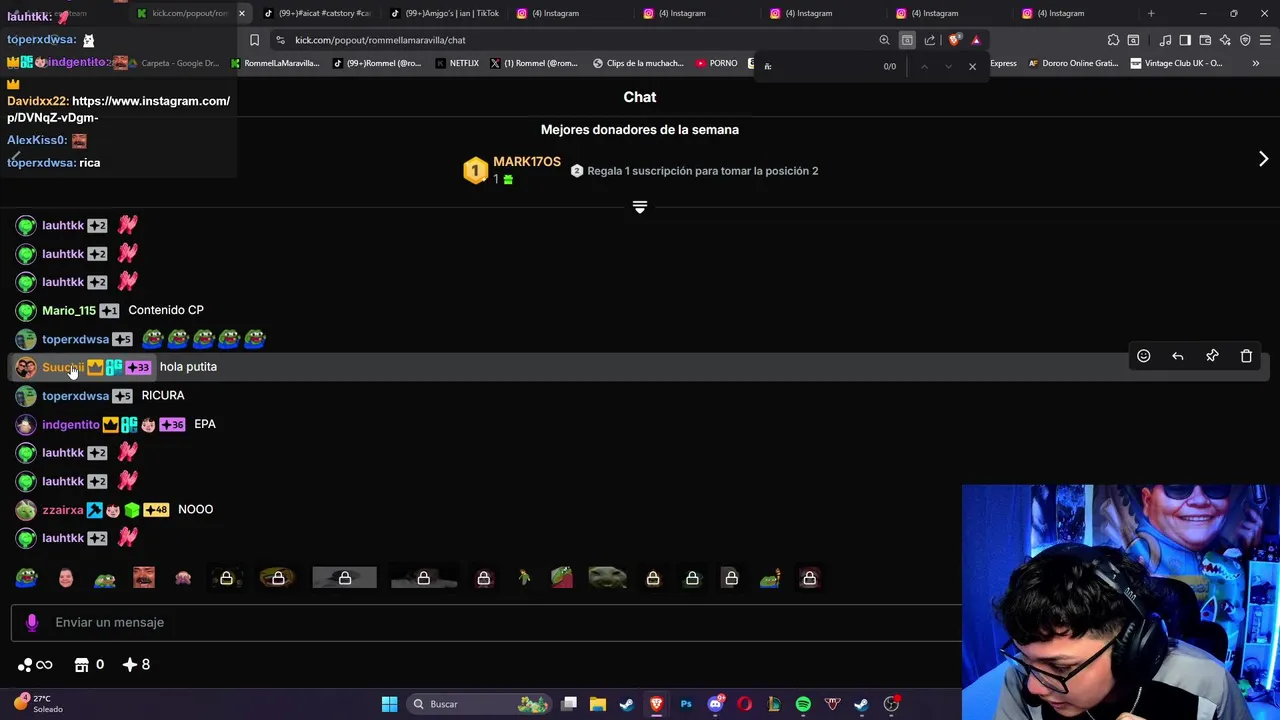Open a new browser tab
The width and height of the screenshot is (1280, 720).
[x=1151, y=13]
